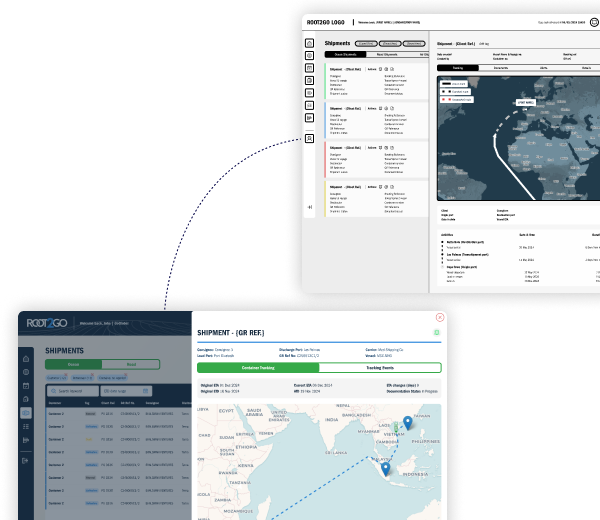Click the port label marker on dark map
The height and width of the screenshot is (520, 600).
[x=525, y=103]
